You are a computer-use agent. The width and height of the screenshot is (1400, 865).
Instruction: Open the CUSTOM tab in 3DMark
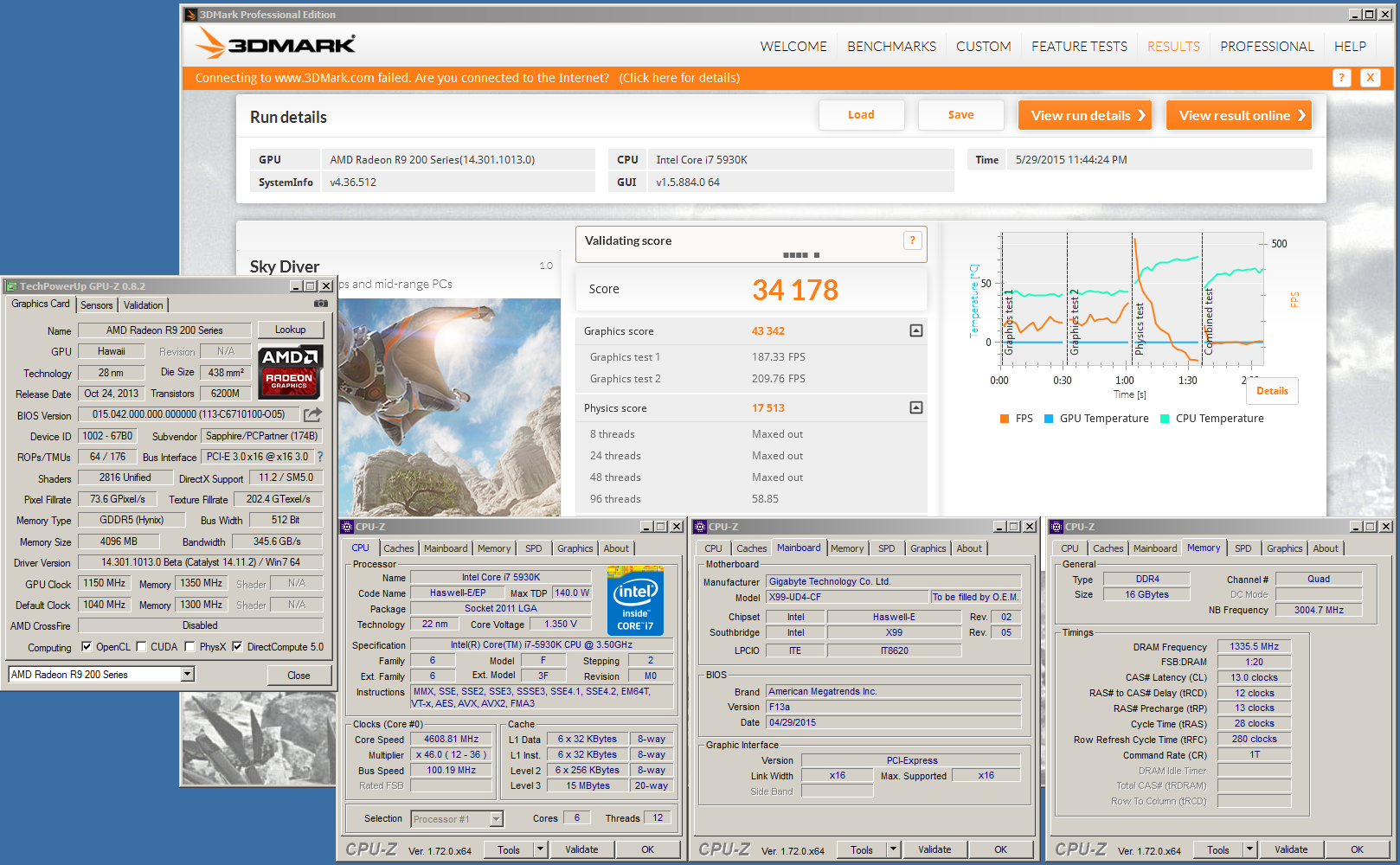point(983,47)
